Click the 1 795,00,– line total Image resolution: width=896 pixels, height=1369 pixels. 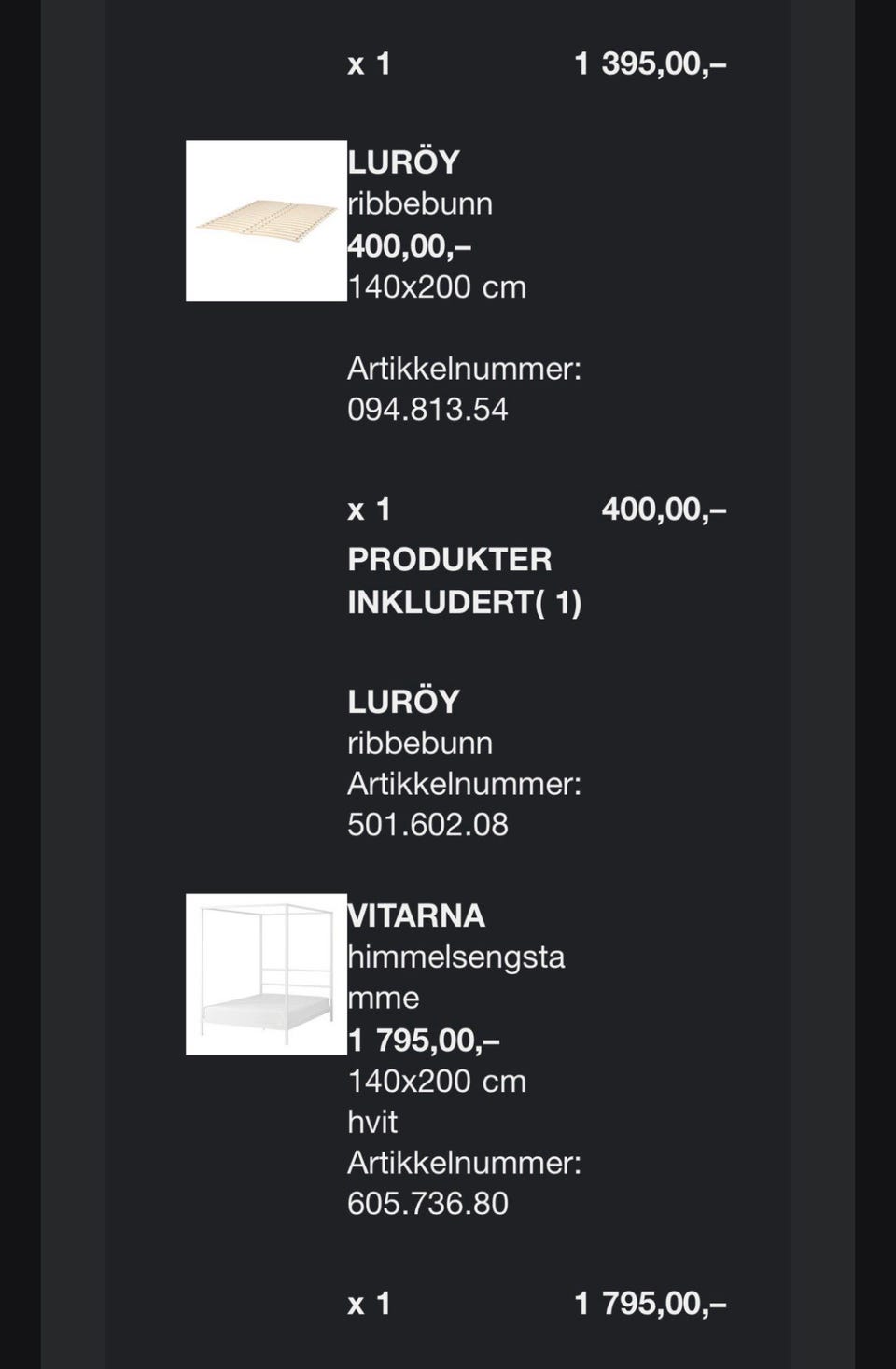651,1304
